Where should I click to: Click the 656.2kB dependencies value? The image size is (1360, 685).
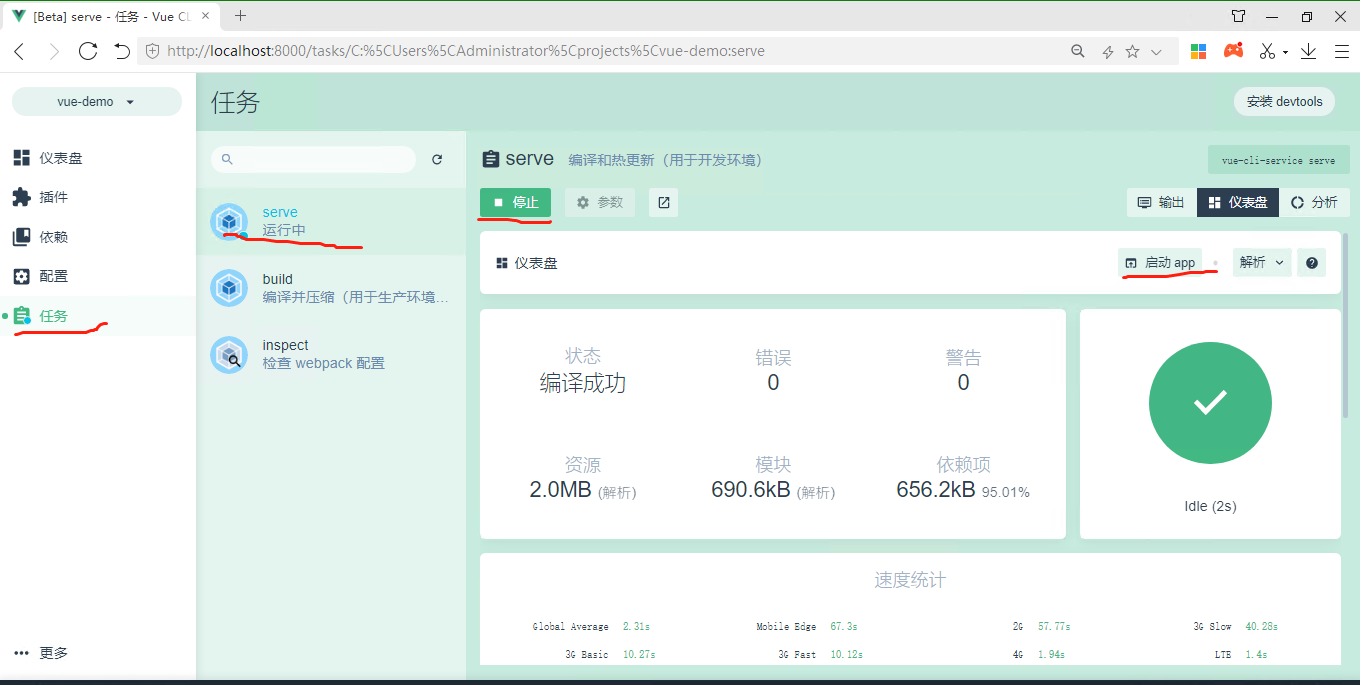[x=936, y=490]
